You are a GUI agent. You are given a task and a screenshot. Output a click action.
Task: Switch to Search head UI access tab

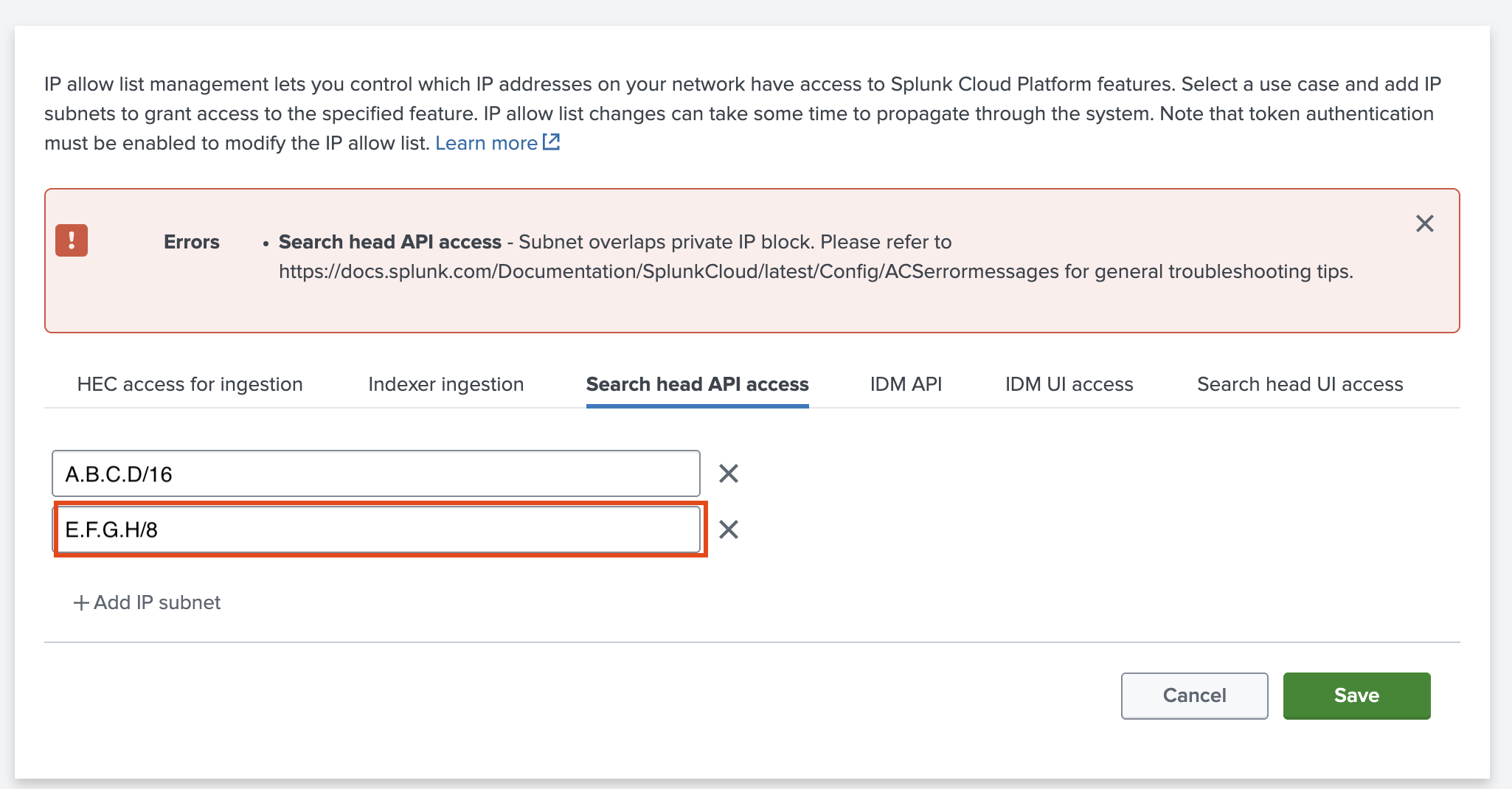click(x=1300, y=384)
